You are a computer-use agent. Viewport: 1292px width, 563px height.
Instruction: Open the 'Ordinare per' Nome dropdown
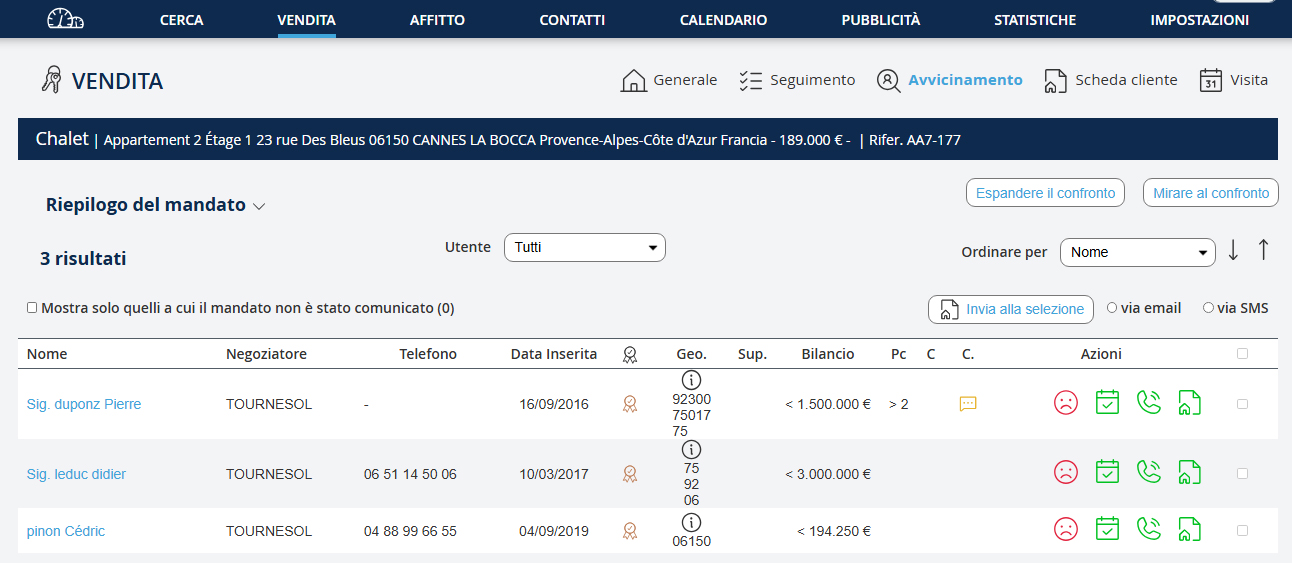tap(1137, 252)
